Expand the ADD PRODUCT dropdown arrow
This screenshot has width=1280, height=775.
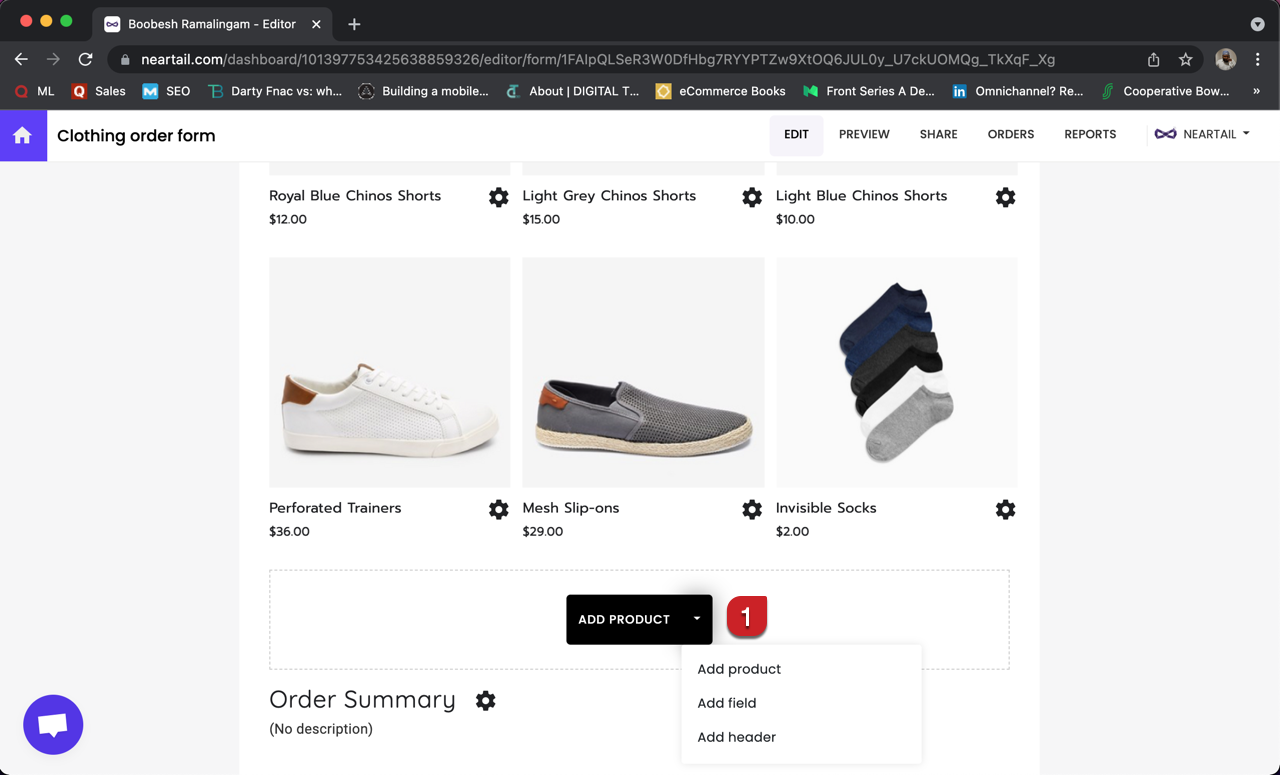(x=697, y=619)
